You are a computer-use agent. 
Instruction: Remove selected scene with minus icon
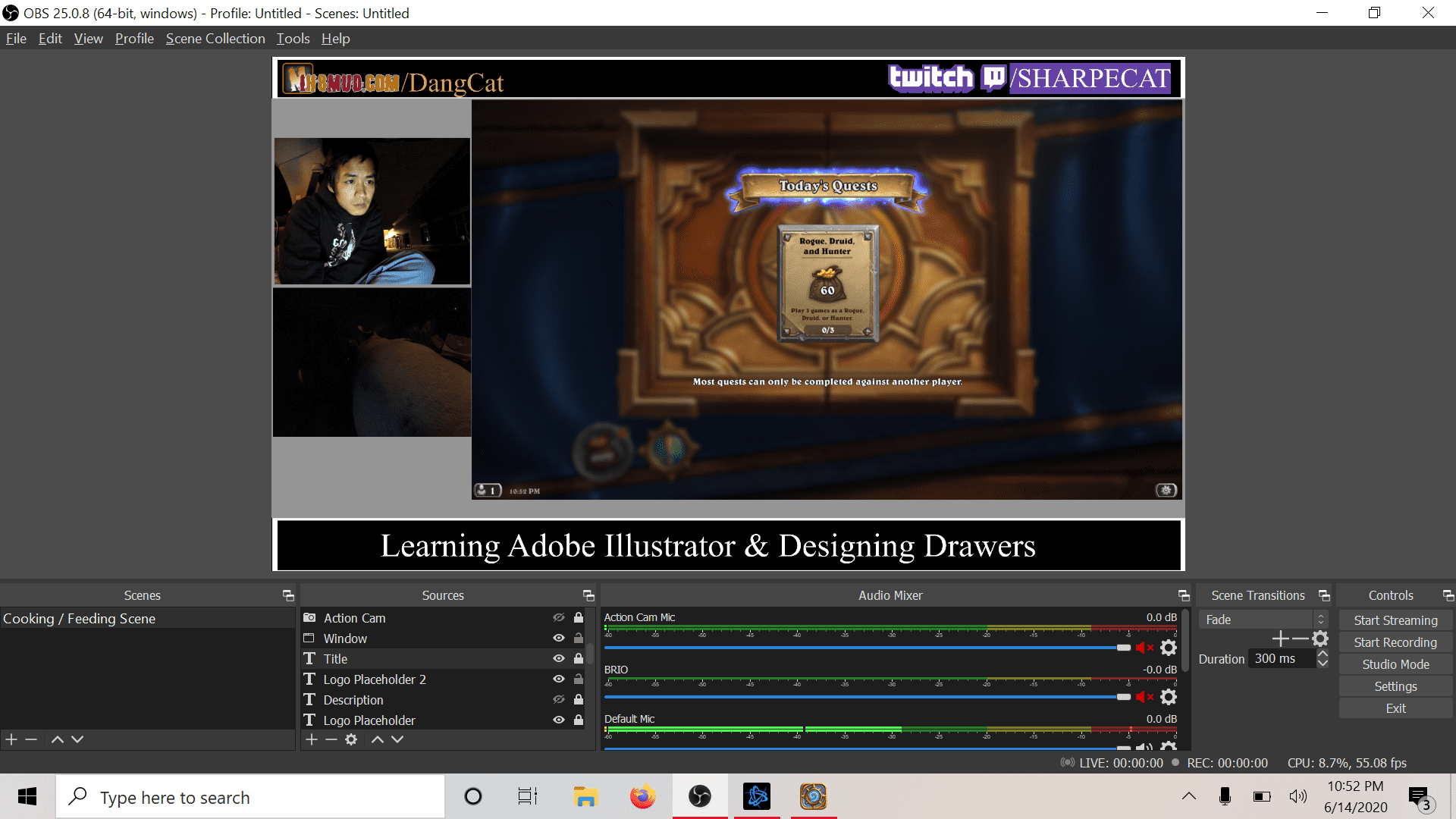[x=31, y=739]
